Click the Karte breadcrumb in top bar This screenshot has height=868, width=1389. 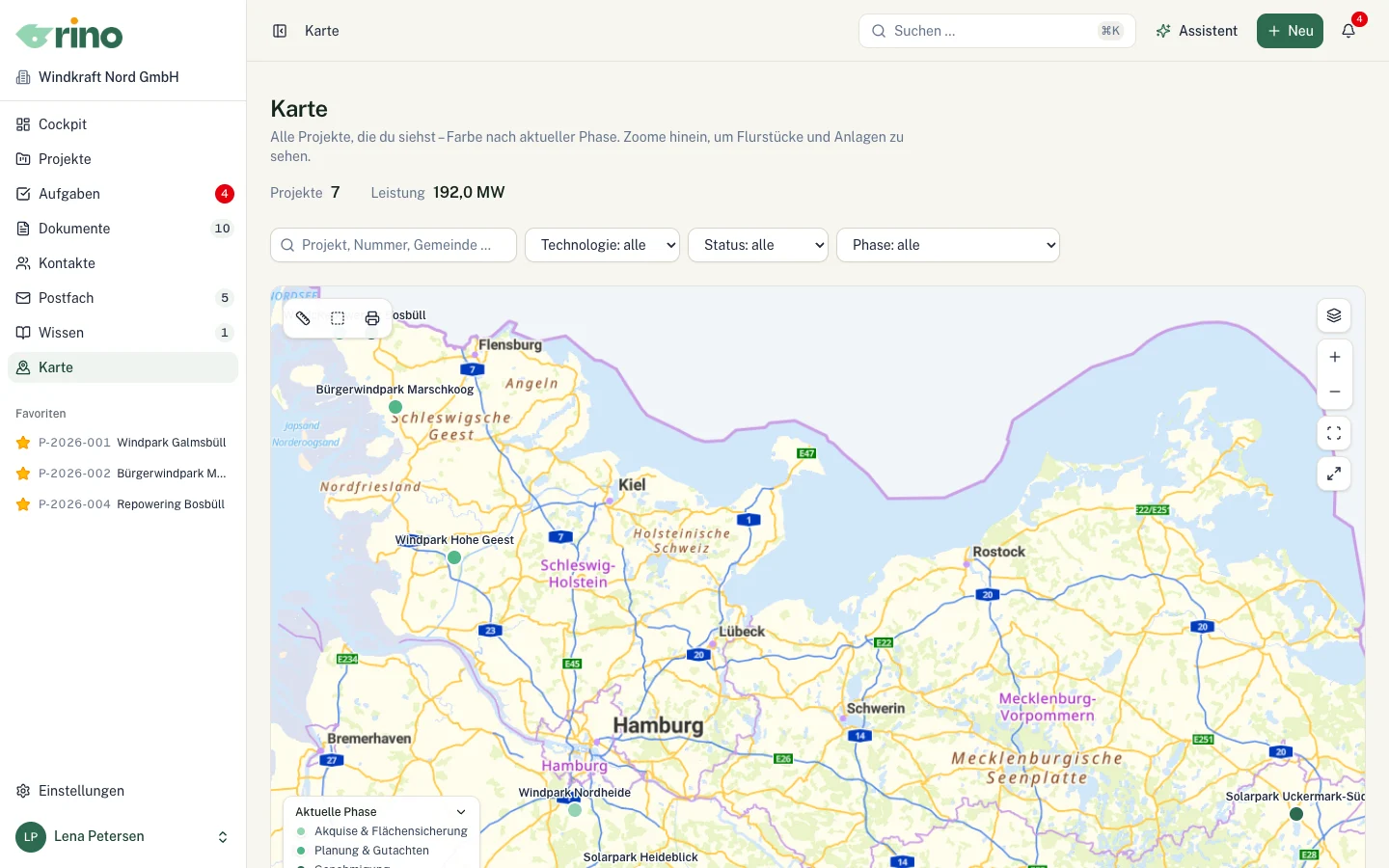tap(322, 31)
